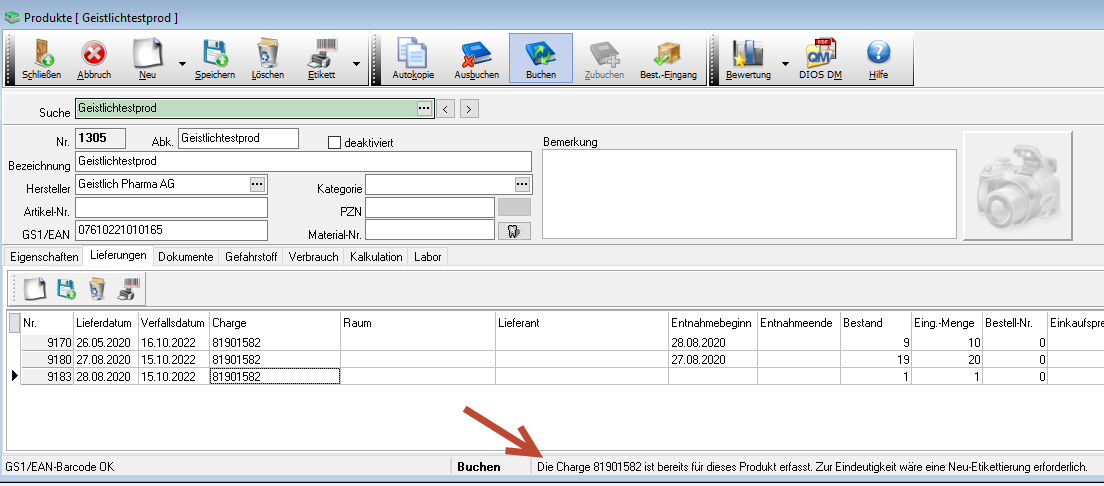The width and height of the screenshot is (1104, 486).
Task: Click the Ausbuchen icon
Action: coord(477,59)
